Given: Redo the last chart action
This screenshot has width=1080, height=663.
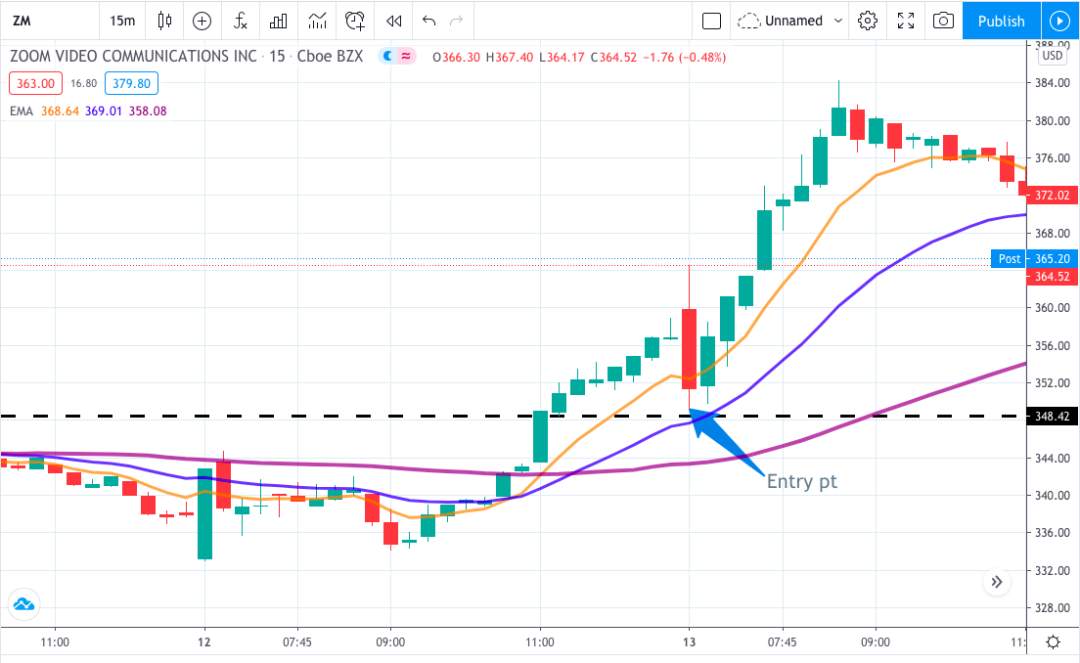Looking at the screenshot, I should point(456,21).
